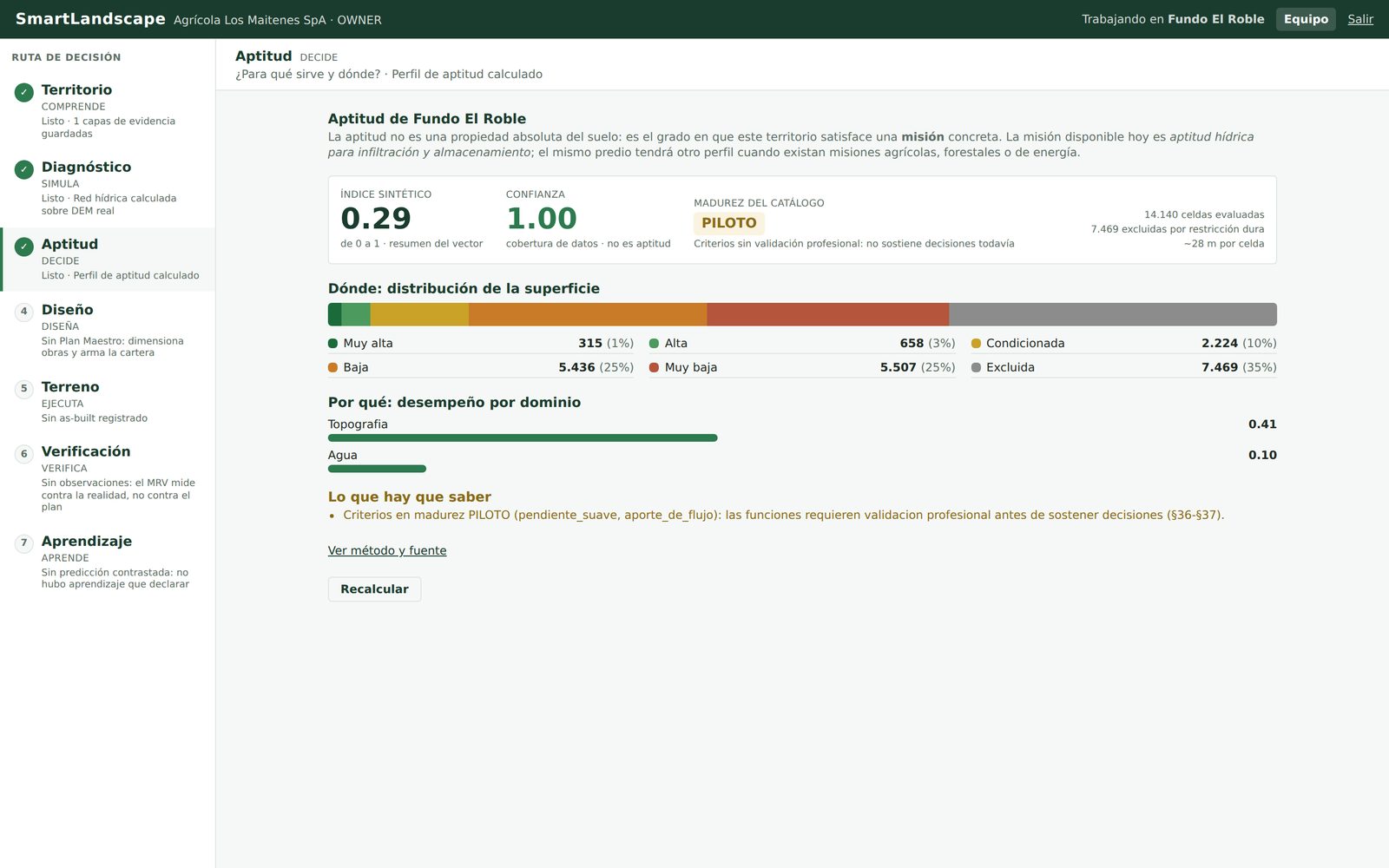Click the '14.140 celdas evaluadas' text

(x=1204, y=214)
